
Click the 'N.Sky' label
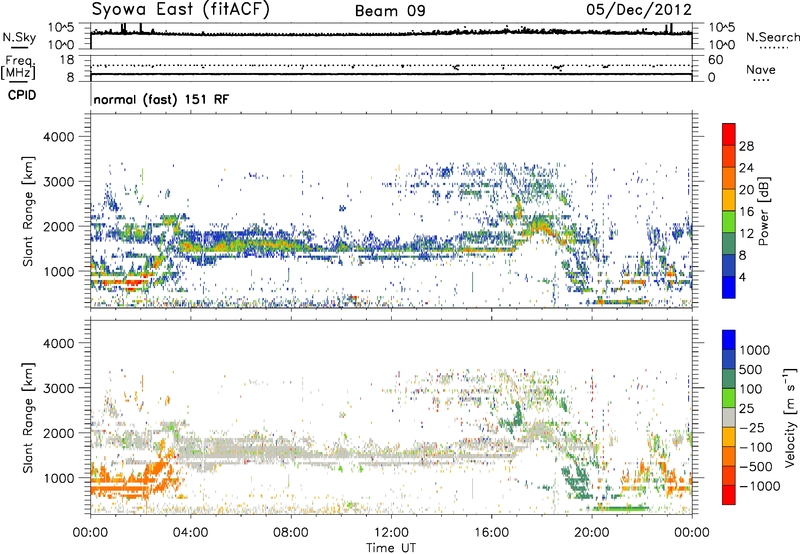coord(19,37)
